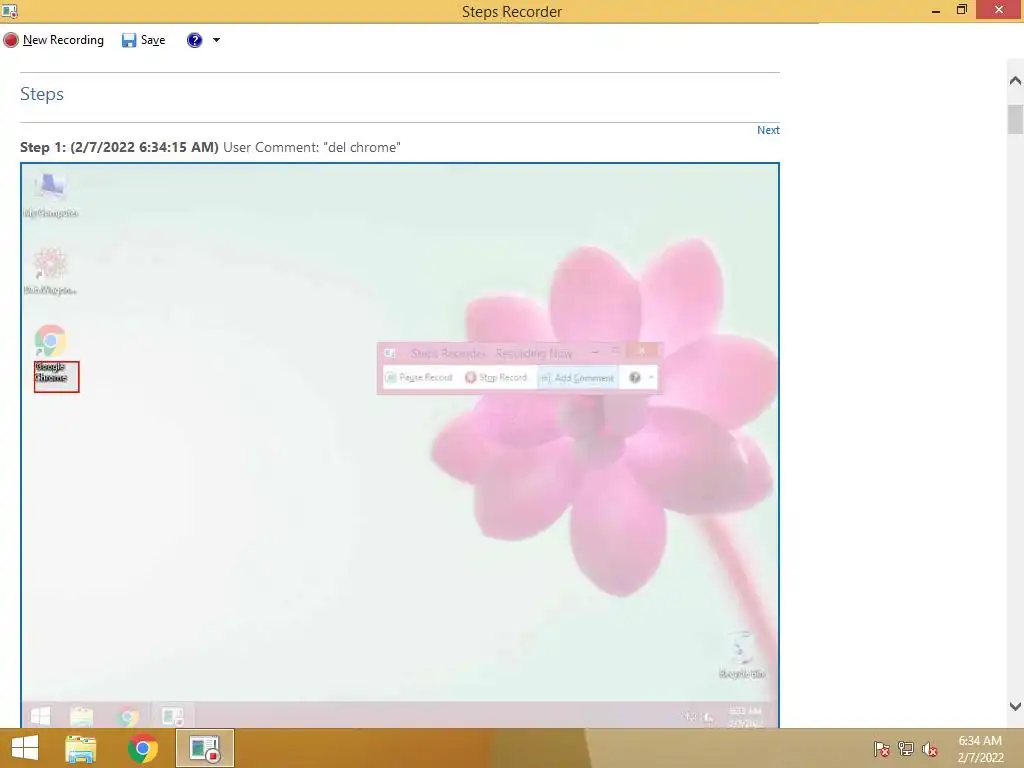Open the Windows Start button
Image resolution: width=1024 pixels, height=768 pixels.
pyautogui.click(x=25, y=748)
